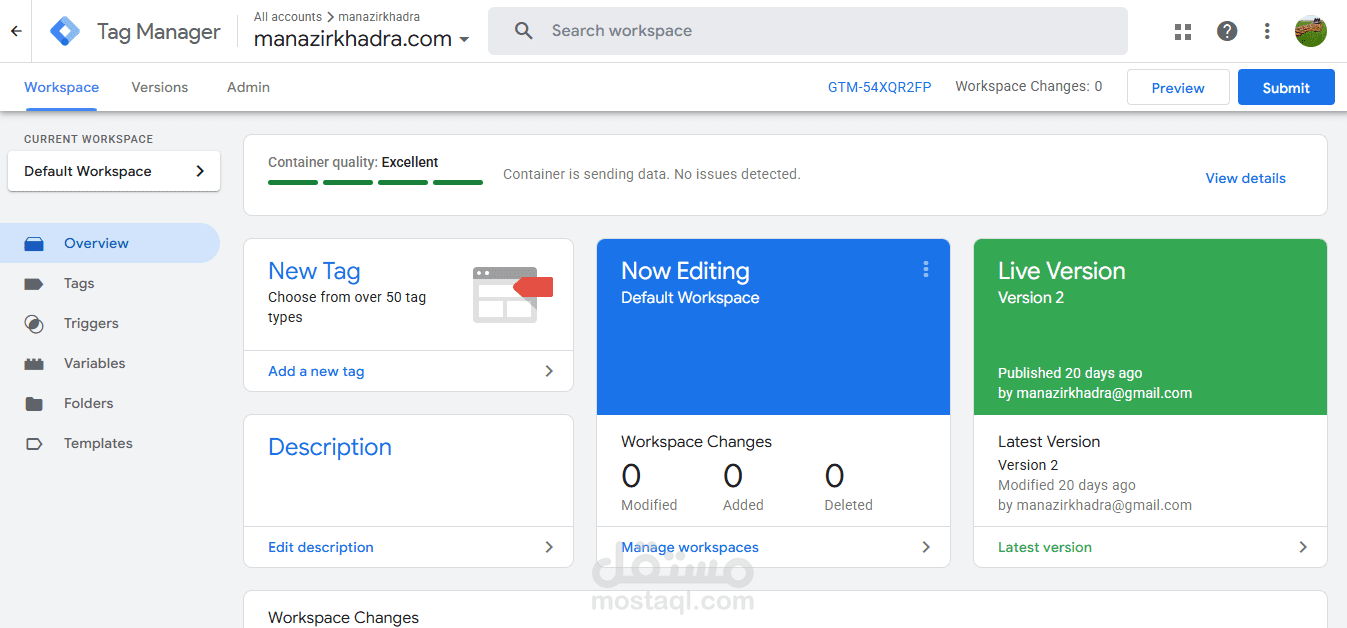This screenshot has height=628, width=1347.
Task: Click the Triggers icon in sidebar
Action: click(x=34, y=323)
